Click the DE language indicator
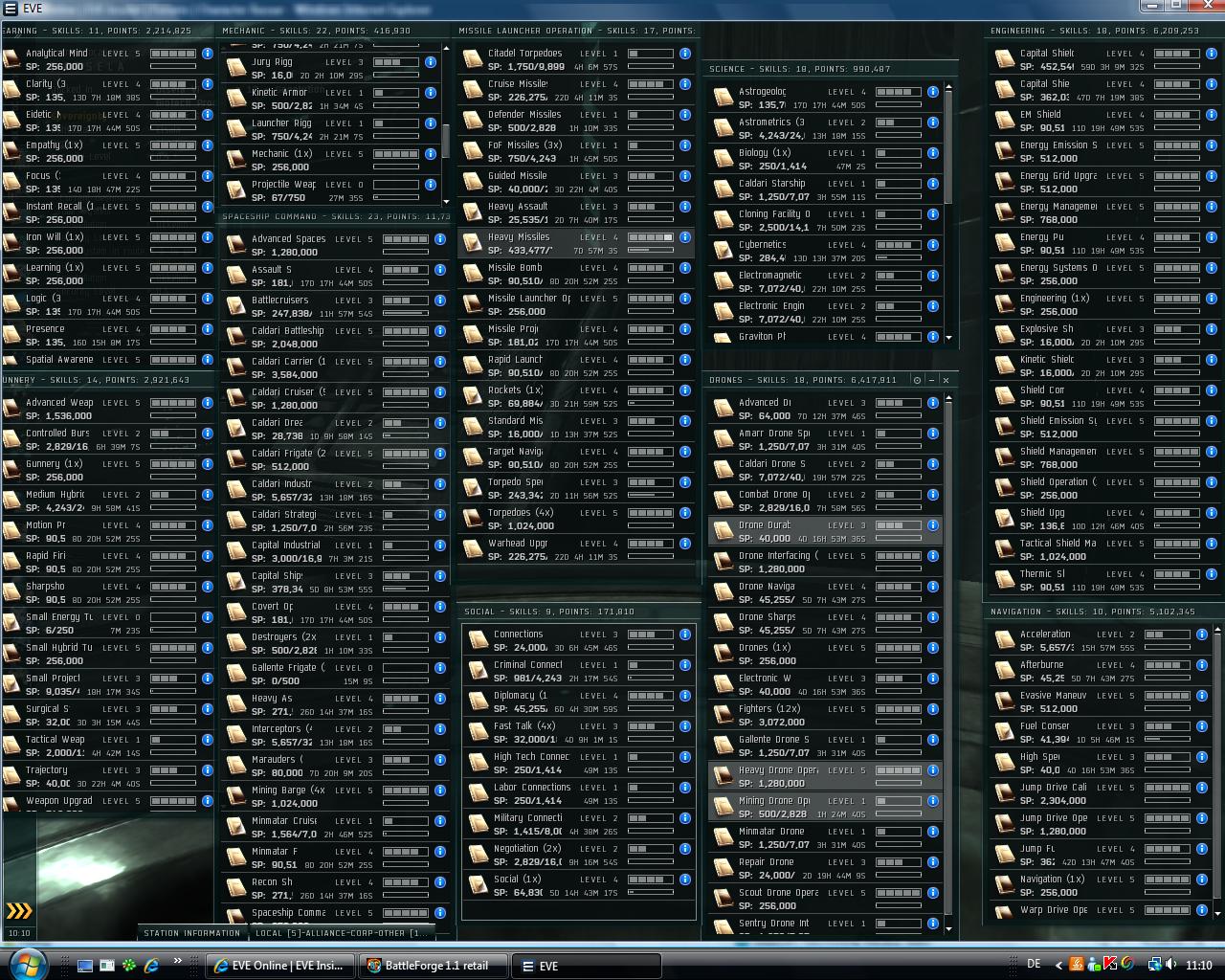The width and height of the screenshot is (1225, 980). (1034, 964)
